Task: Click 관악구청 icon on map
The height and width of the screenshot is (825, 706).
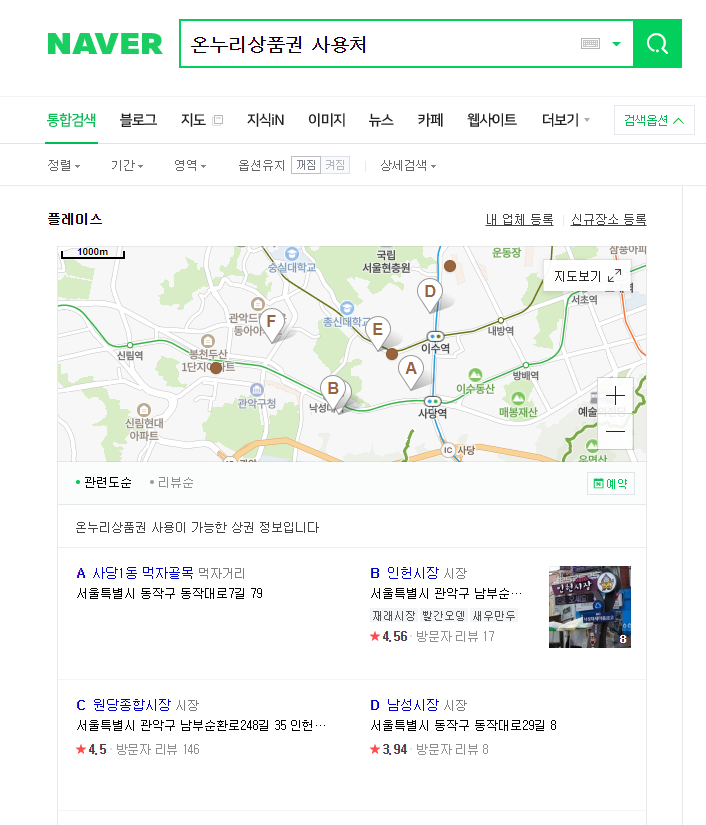Action: 257,390
